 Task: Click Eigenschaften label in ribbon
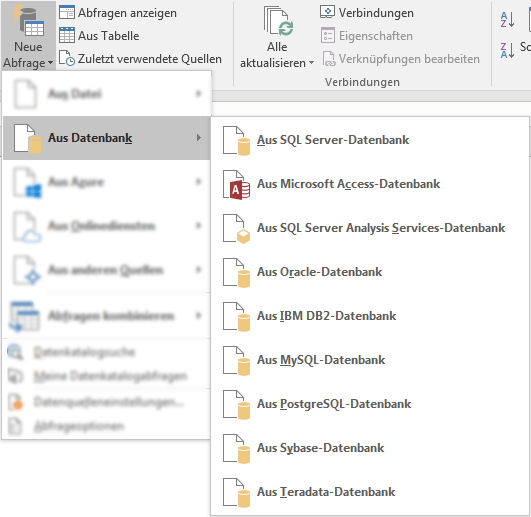tap(376, 36)
